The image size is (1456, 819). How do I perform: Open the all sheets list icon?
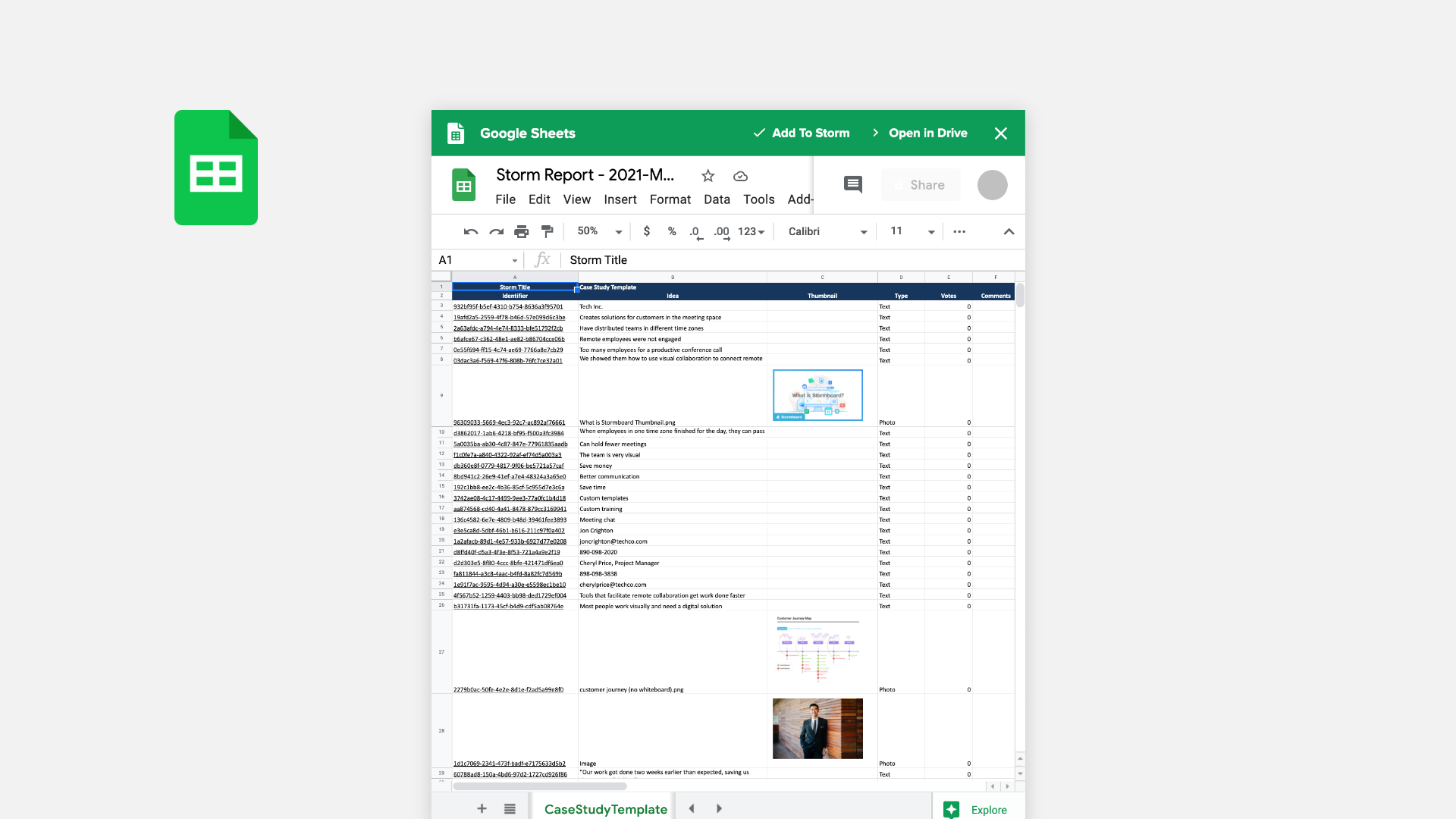point(510,809)
